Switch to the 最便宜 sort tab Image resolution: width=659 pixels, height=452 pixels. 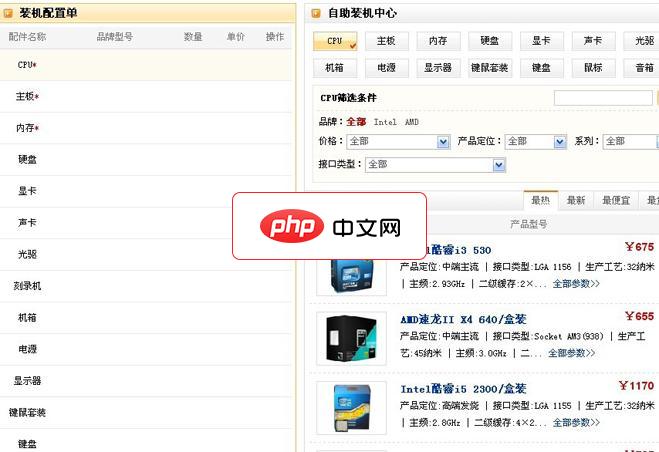coord(616,201)
